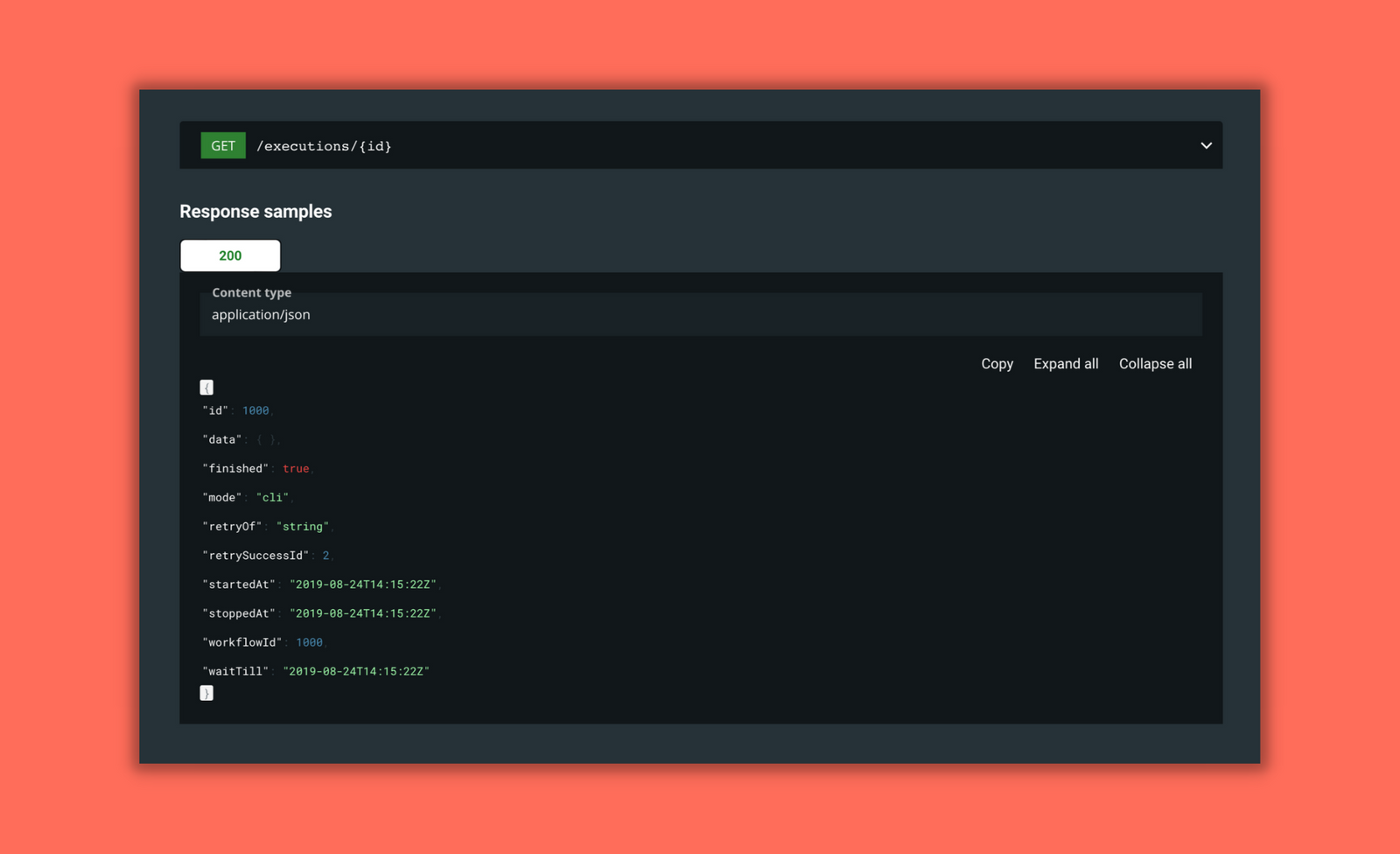This screenshot has height=854, width=1400.
Task: Copy the JSON response sample
Action: 997,363
